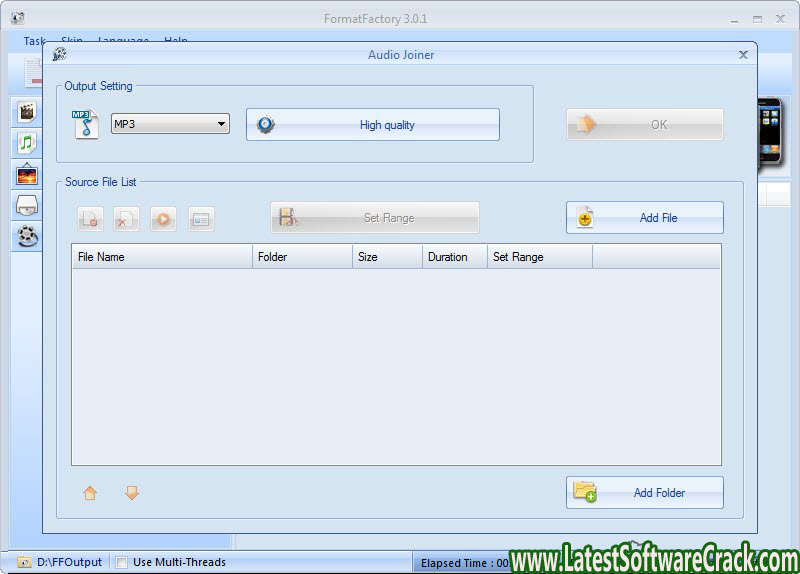800x574 pixels.
Task: Open Picture category in FormatFactory sidebar
Action: (27, 174)
